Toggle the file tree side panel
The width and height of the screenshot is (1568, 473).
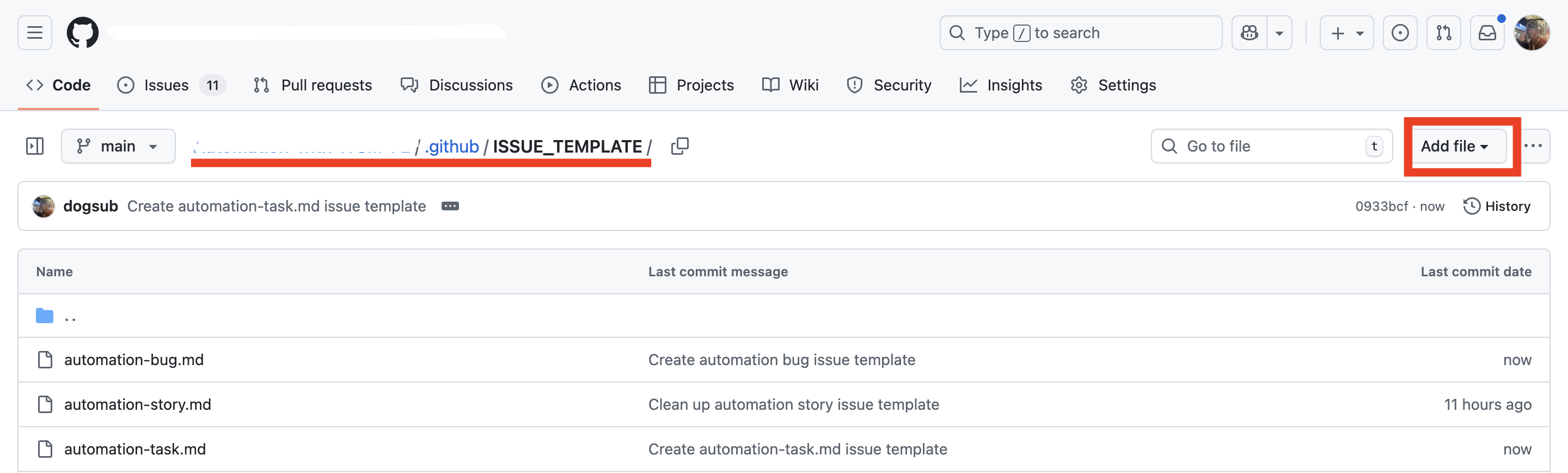coord(35,146)
